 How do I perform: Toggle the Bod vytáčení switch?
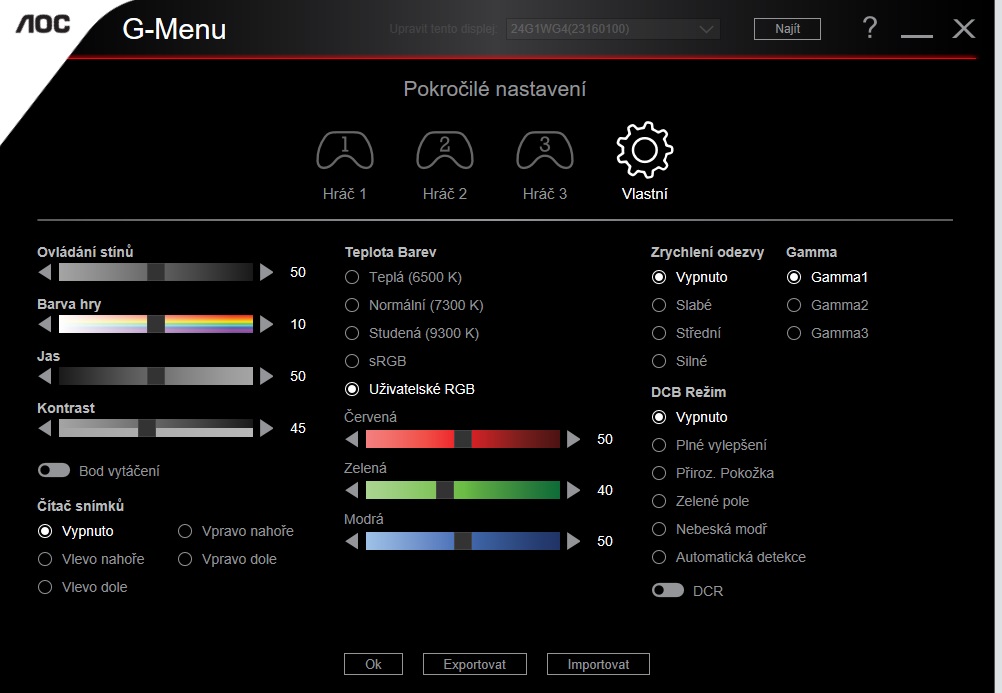54,471
